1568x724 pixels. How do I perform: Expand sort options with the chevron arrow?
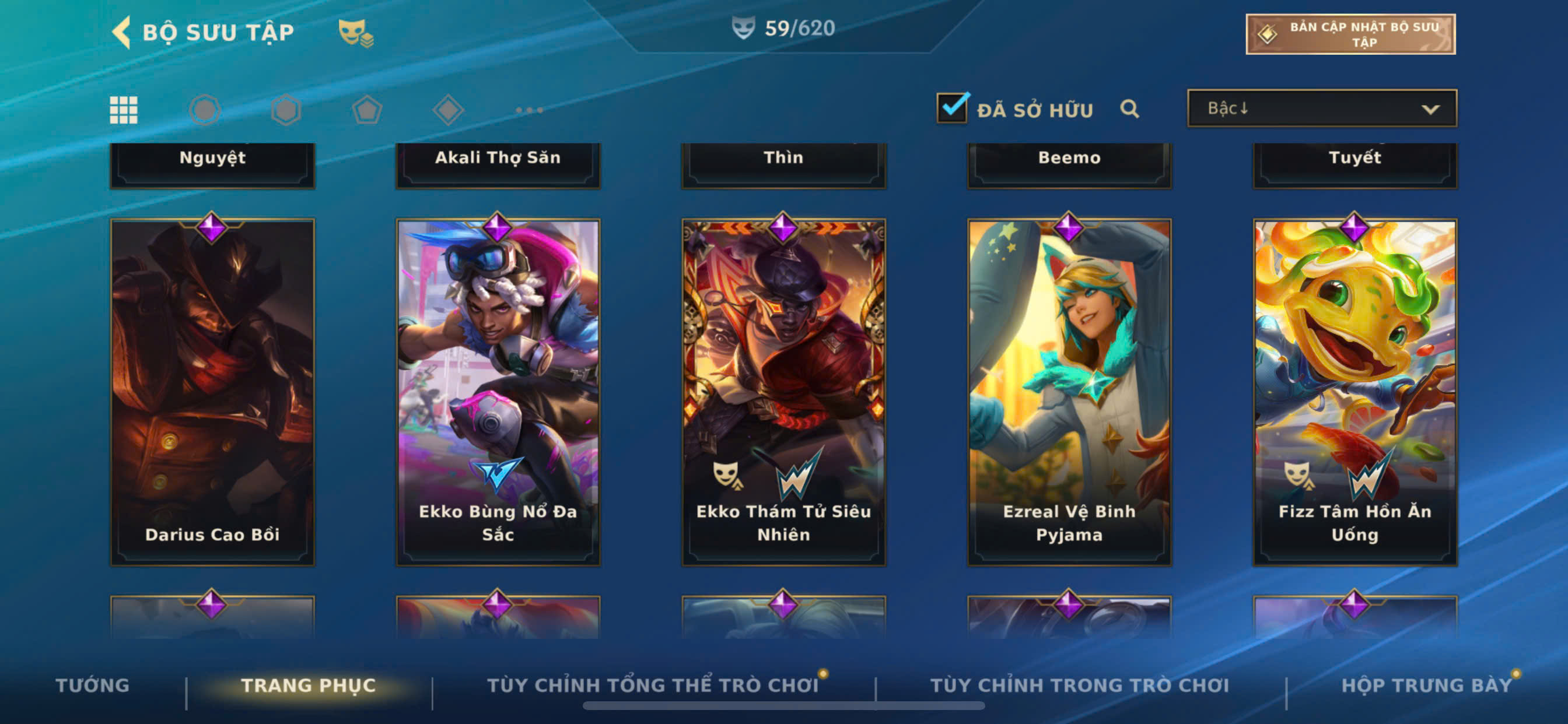pyautogui.click(x=1430, y=110)
